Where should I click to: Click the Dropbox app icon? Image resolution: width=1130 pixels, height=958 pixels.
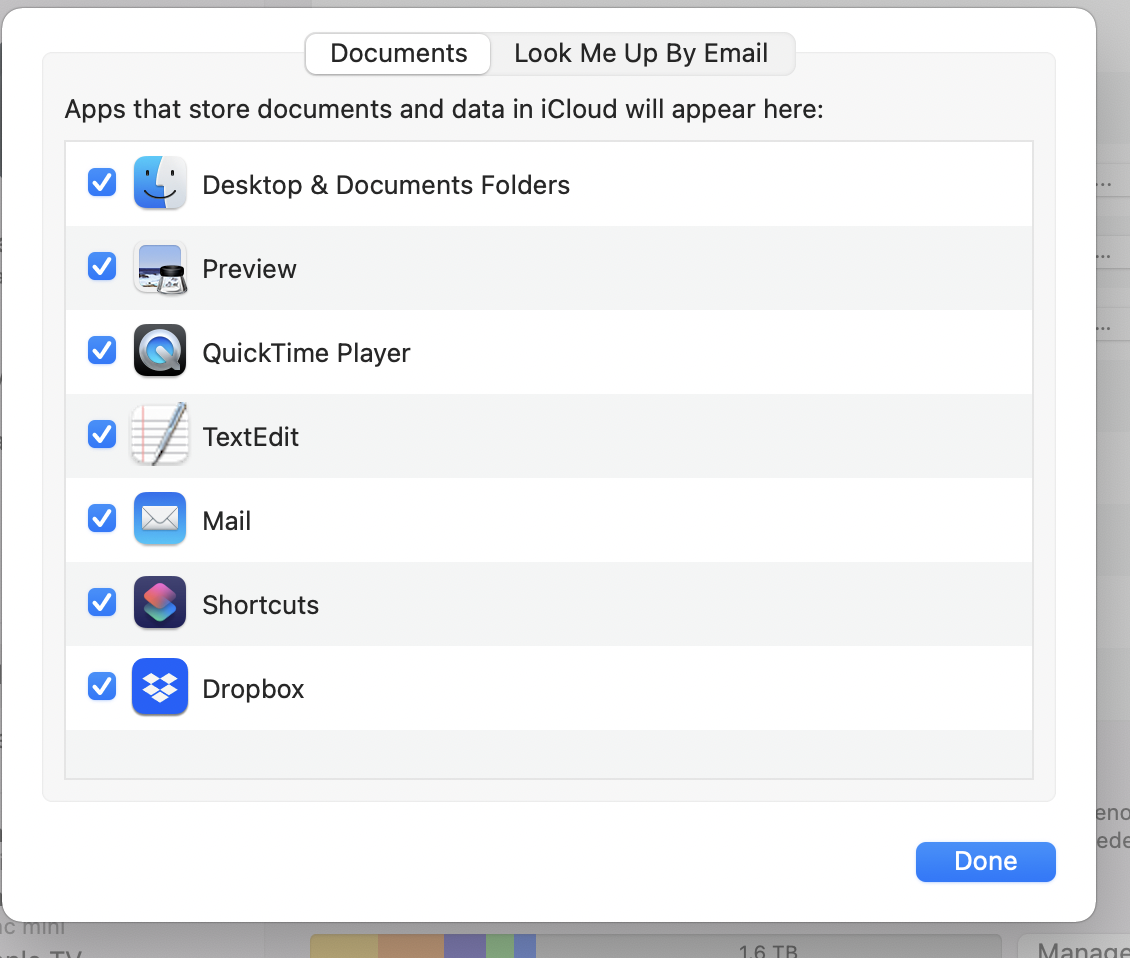pyautogui.click(x=160, y=687)
